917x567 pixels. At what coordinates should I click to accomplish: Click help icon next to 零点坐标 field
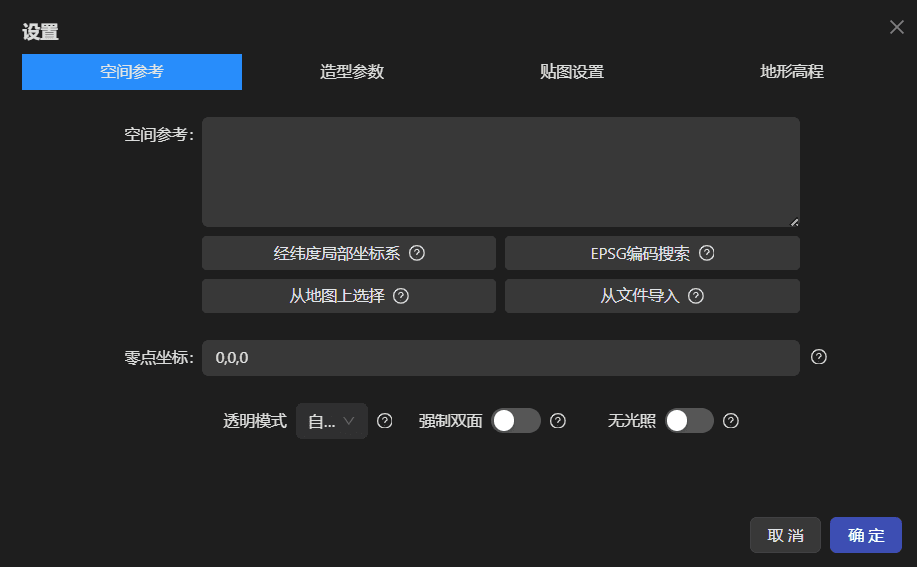(818, 357)
